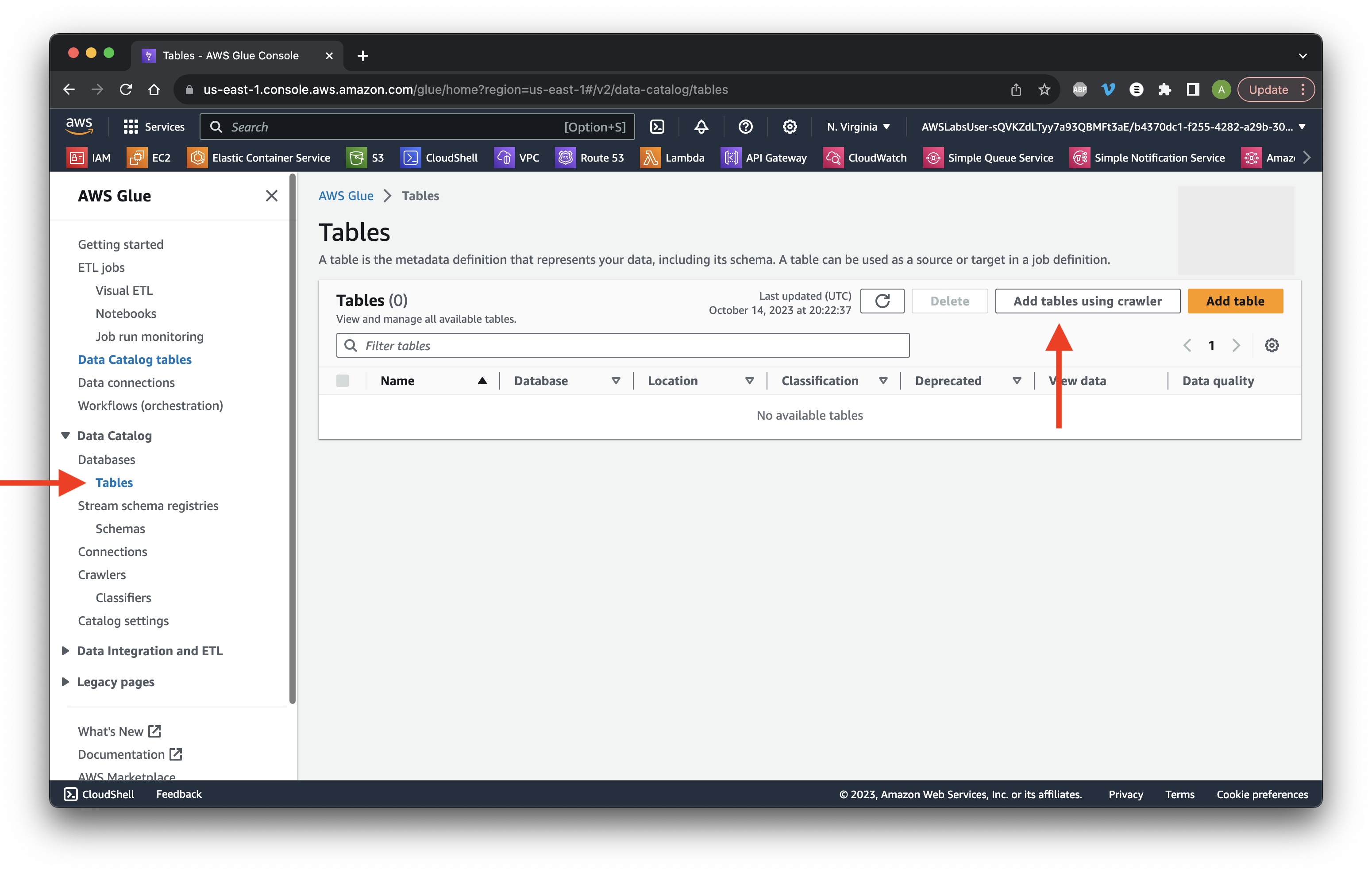Open IAM from favorites bar
This screenshot has width=1372, height=873.
click(x=89, y=158)
